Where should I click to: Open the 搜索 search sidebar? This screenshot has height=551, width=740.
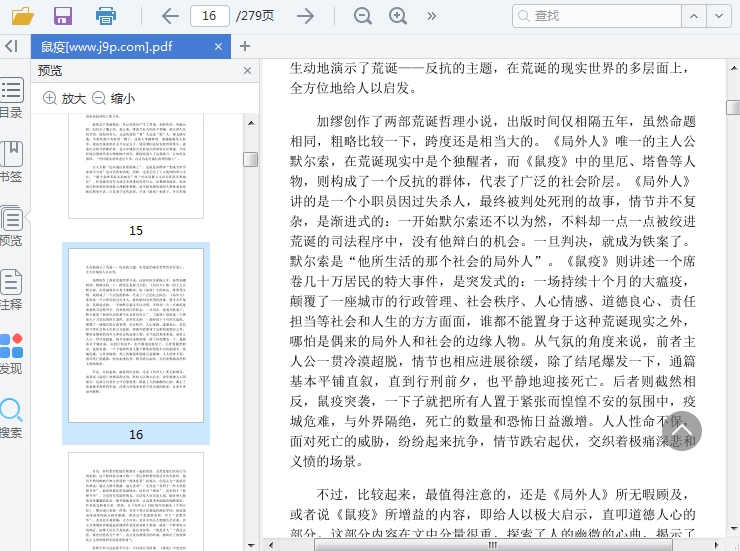[11, 418]
